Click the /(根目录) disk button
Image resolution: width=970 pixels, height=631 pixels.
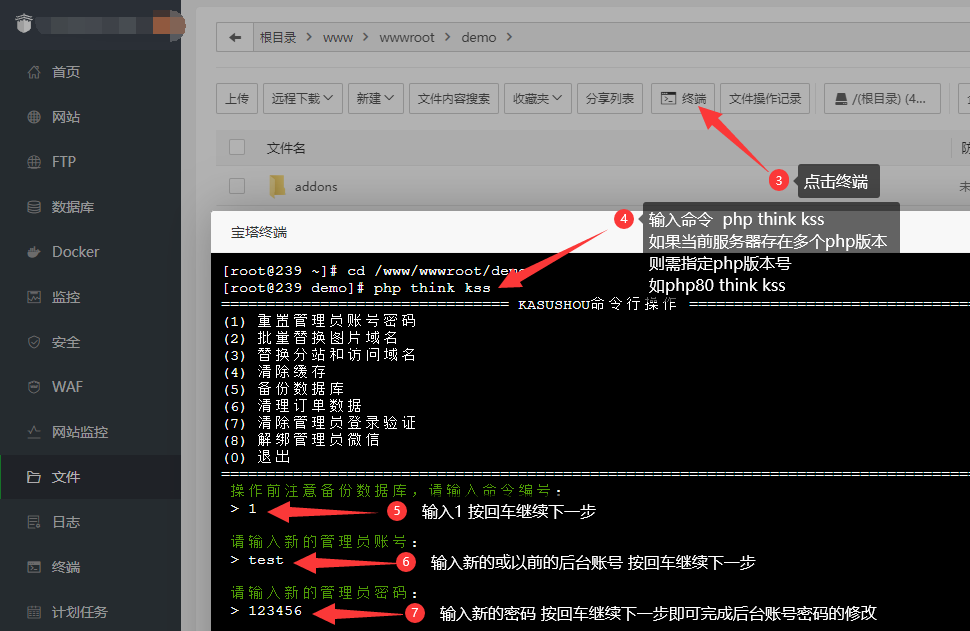tap(882, 98)
